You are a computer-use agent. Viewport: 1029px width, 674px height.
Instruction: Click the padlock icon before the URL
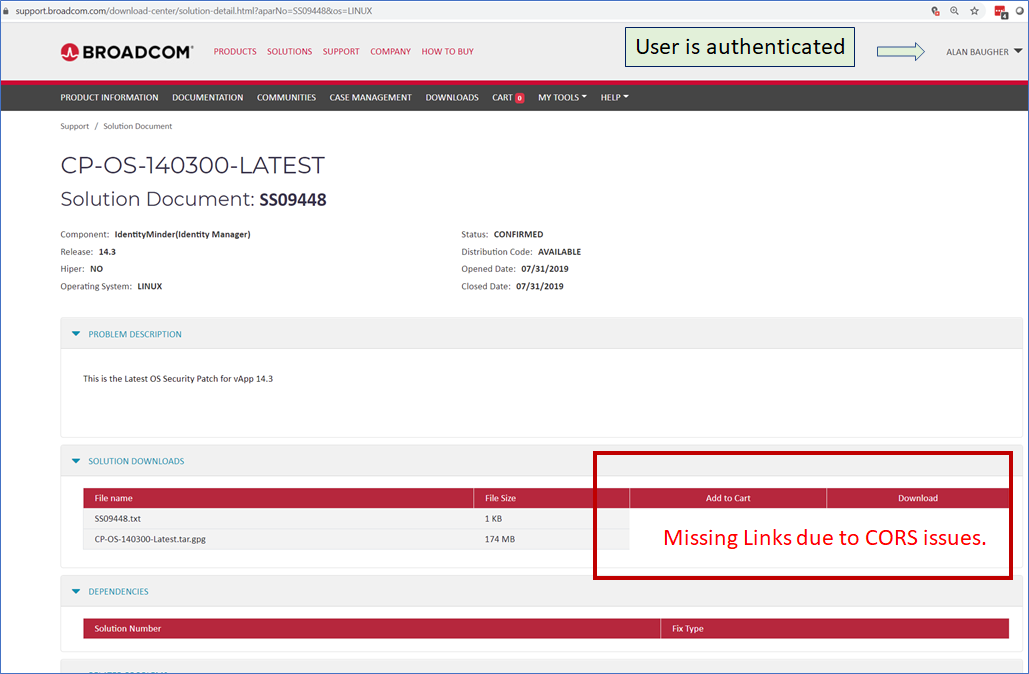[9, 10]
